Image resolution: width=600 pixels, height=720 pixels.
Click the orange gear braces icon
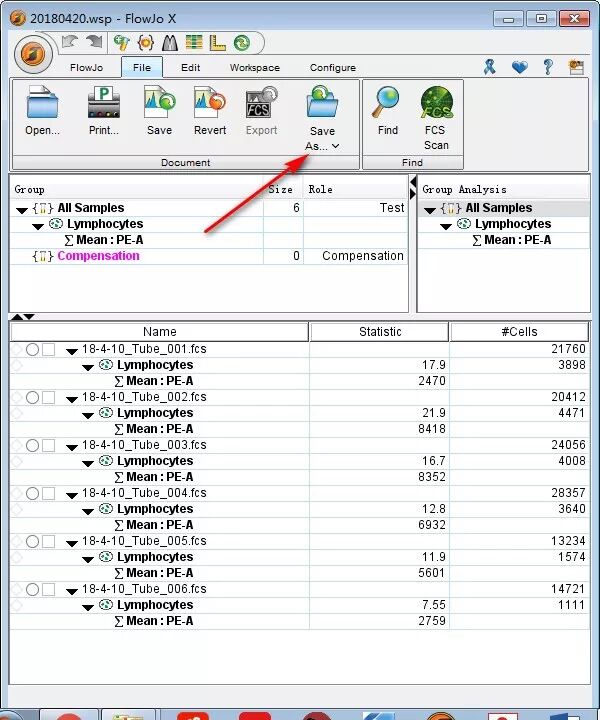point(146,43)
